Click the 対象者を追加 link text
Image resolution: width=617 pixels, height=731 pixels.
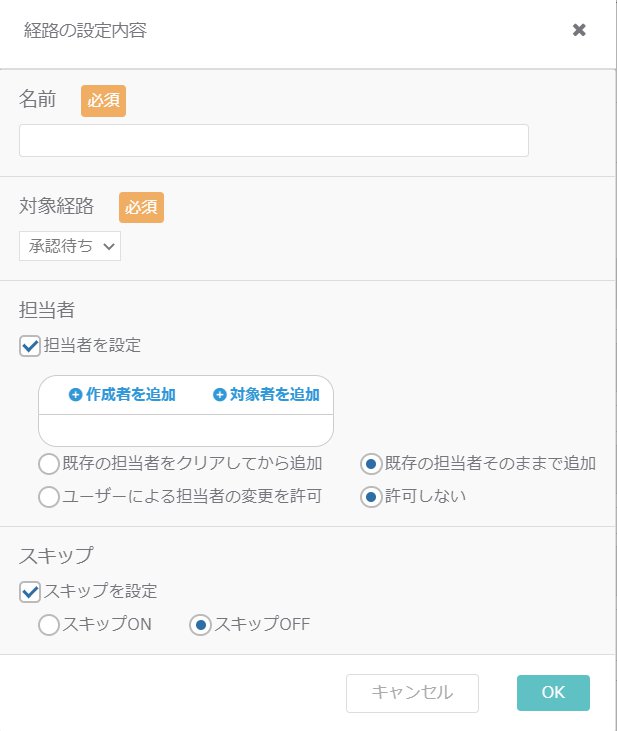pos(275,395)
